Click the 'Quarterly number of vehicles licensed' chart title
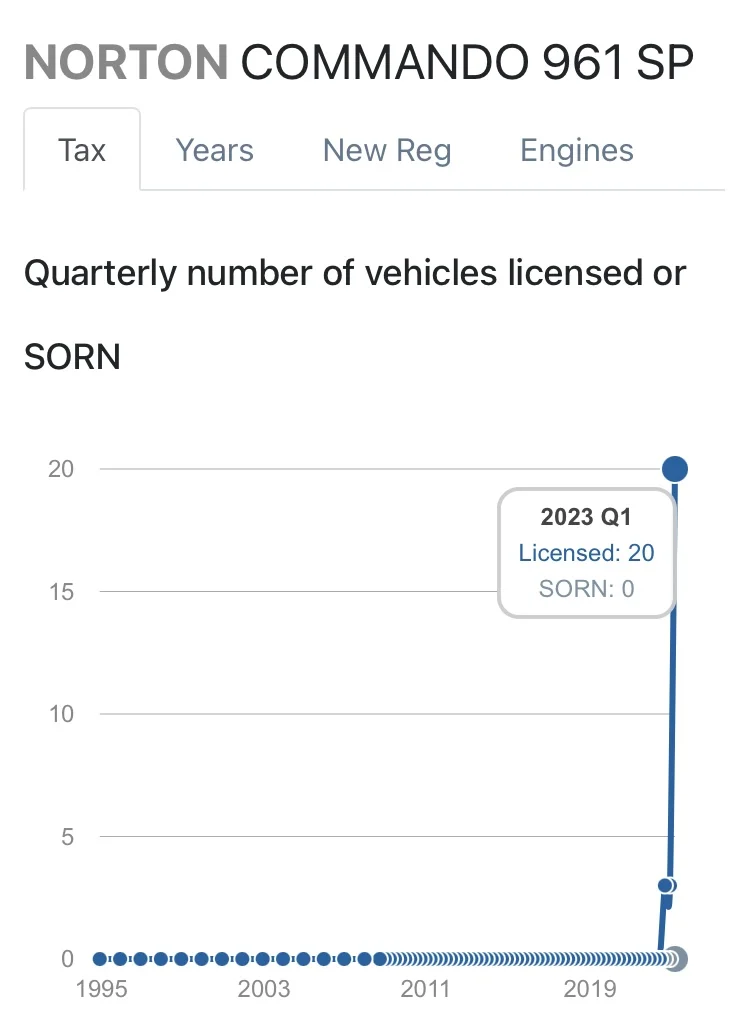 click(x=355, y=272)
